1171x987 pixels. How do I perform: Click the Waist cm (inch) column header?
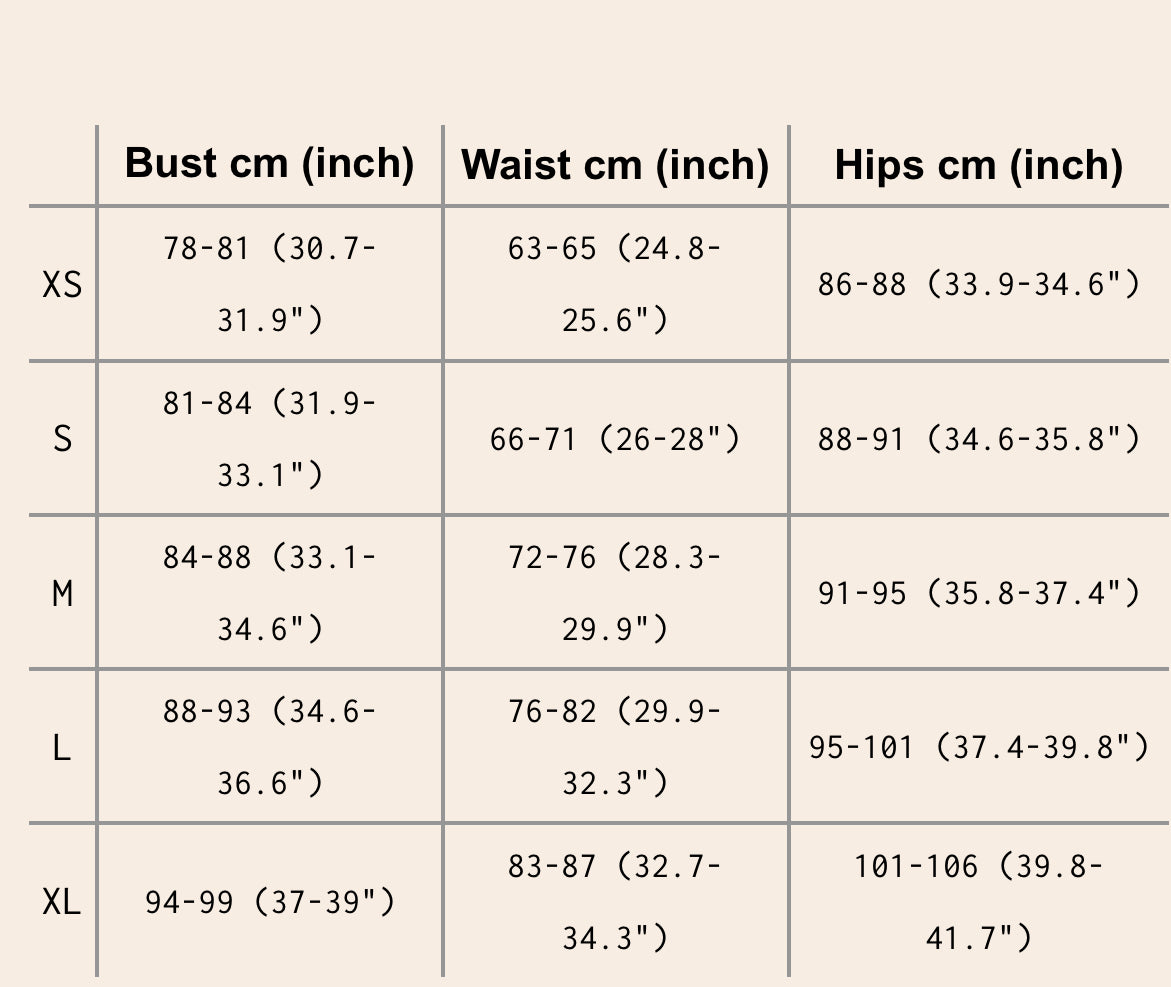615,165
